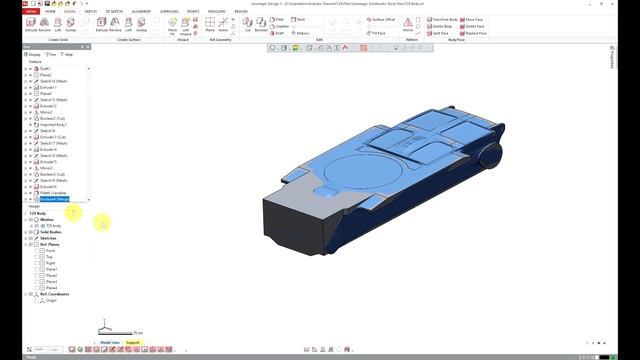Switch to the SKETCH ribbon tab
The image size is (640, 360).
click(91, 11)
